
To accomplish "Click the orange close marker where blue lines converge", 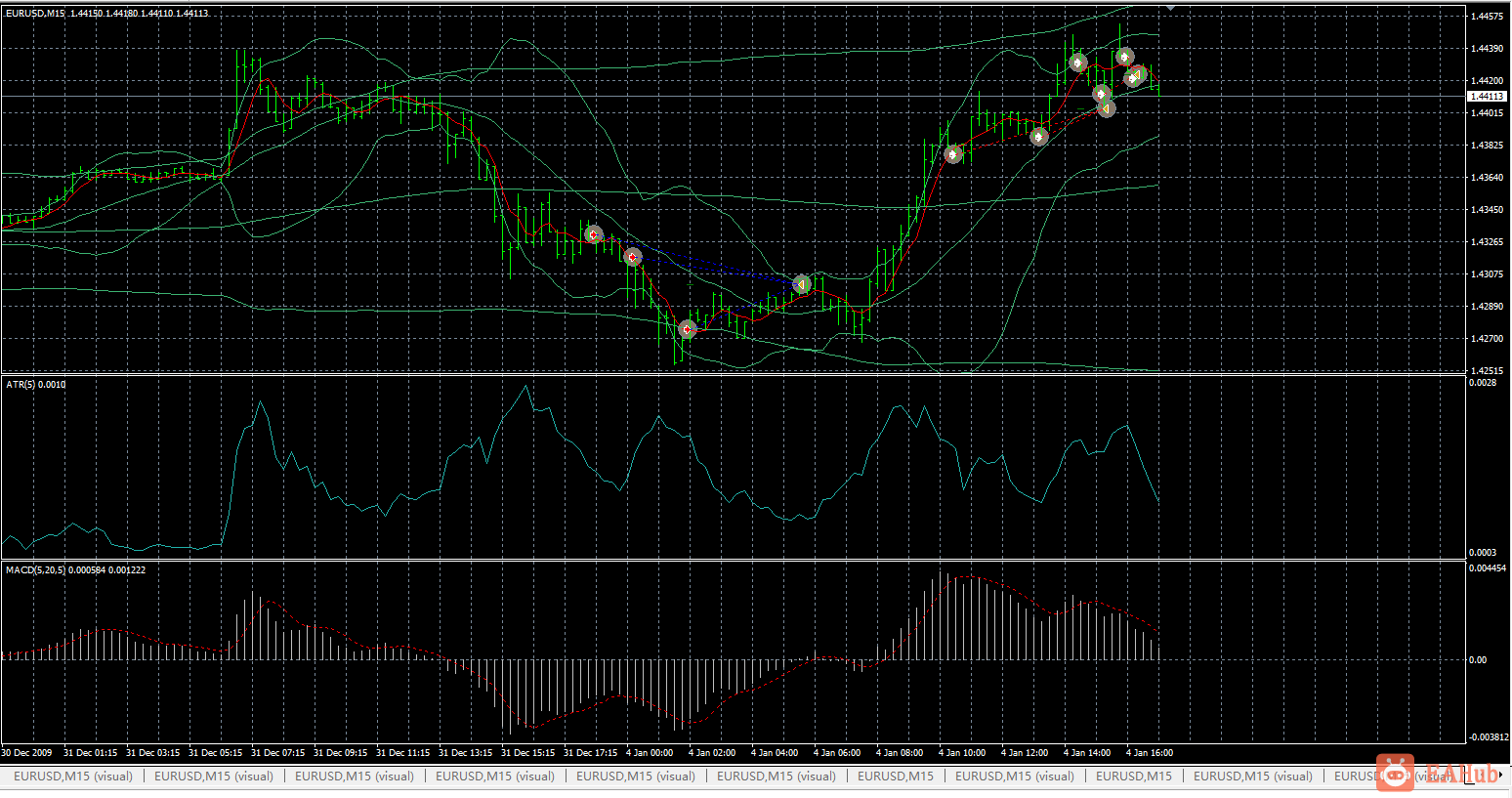I will pos(801,284).
